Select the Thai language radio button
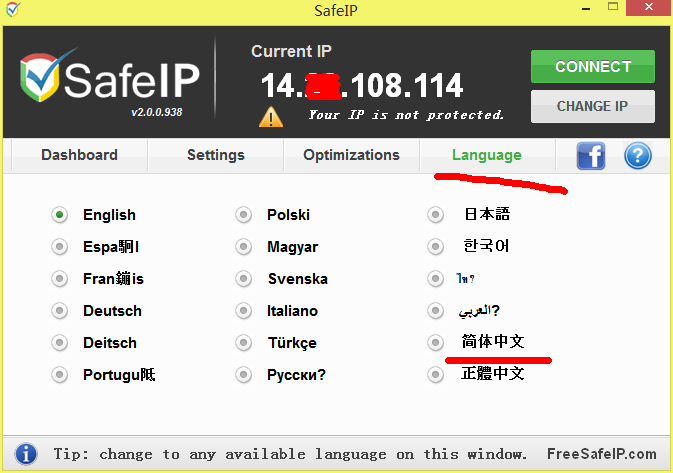Image resolution: width=673 pixels, height=473 pixels. (435, 279)
